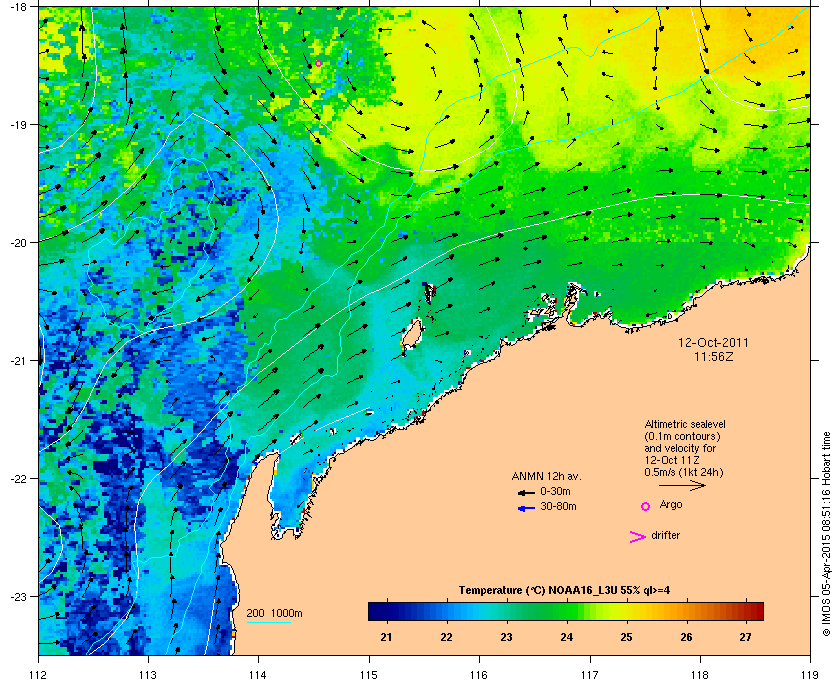Click the 'Temperature (°C) NOAA16_L3U 55% ql>=4' title
Image resolution: width=840 pixels, height=680 pixels.
click(x=564, y=591)
